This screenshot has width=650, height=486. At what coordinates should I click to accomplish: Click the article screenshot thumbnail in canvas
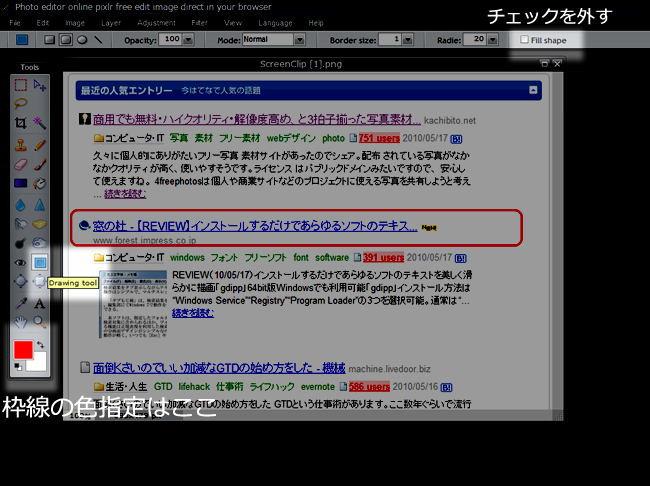(x=133, y=304)
